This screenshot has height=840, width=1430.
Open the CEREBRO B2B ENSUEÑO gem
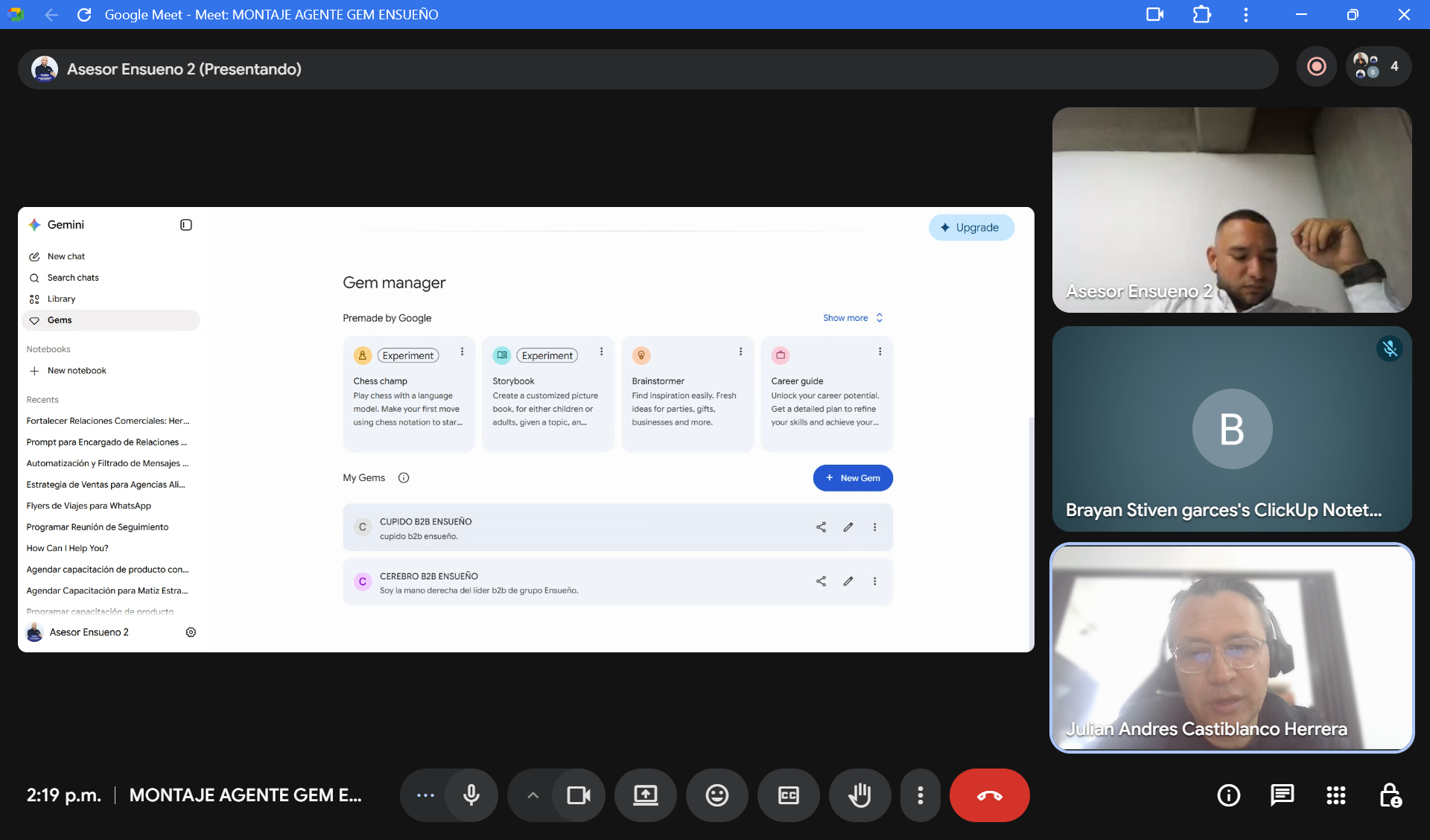pyautogui.click(x=617, y=582)
